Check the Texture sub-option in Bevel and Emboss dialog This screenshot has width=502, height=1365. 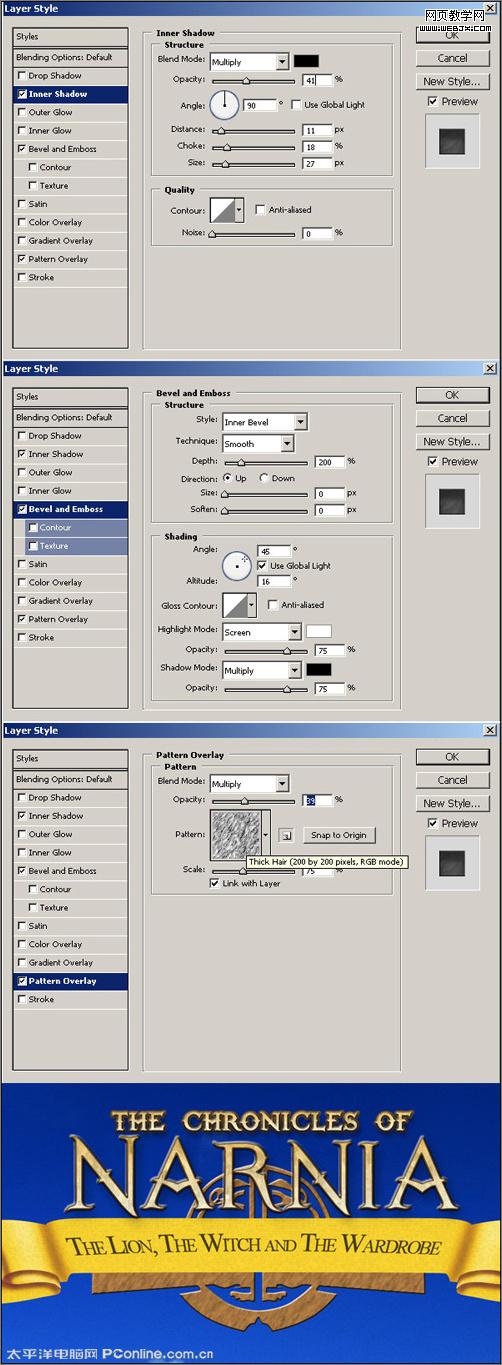click(x=34, y=546)
